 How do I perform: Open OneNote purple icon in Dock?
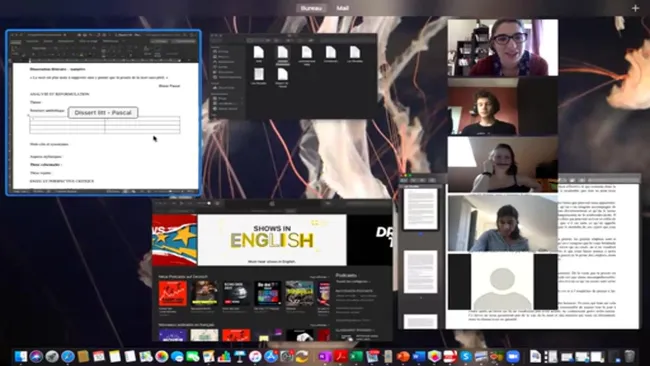(x=324, y=356)
